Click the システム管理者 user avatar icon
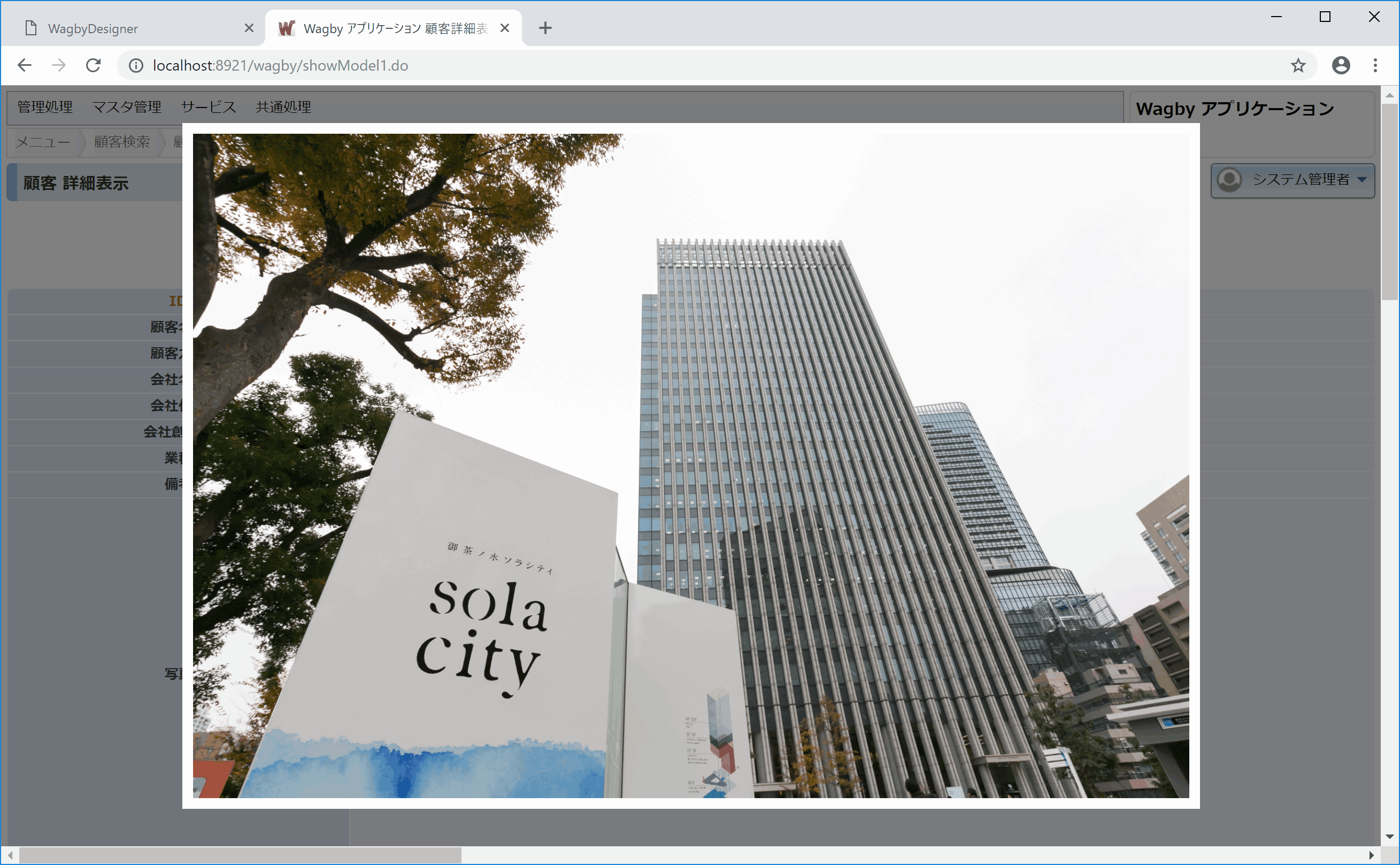Screen dimensions: 1400x865 [1229, 180]
